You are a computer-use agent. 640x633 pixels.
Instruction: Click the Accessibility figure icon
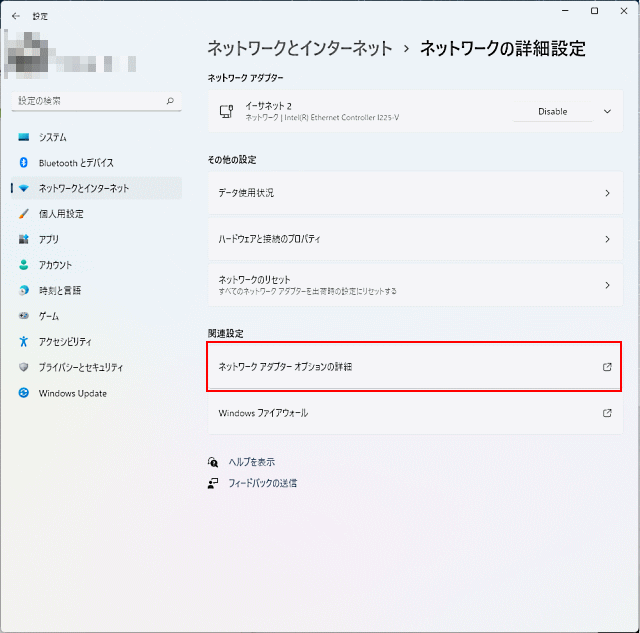coord(24,341)
